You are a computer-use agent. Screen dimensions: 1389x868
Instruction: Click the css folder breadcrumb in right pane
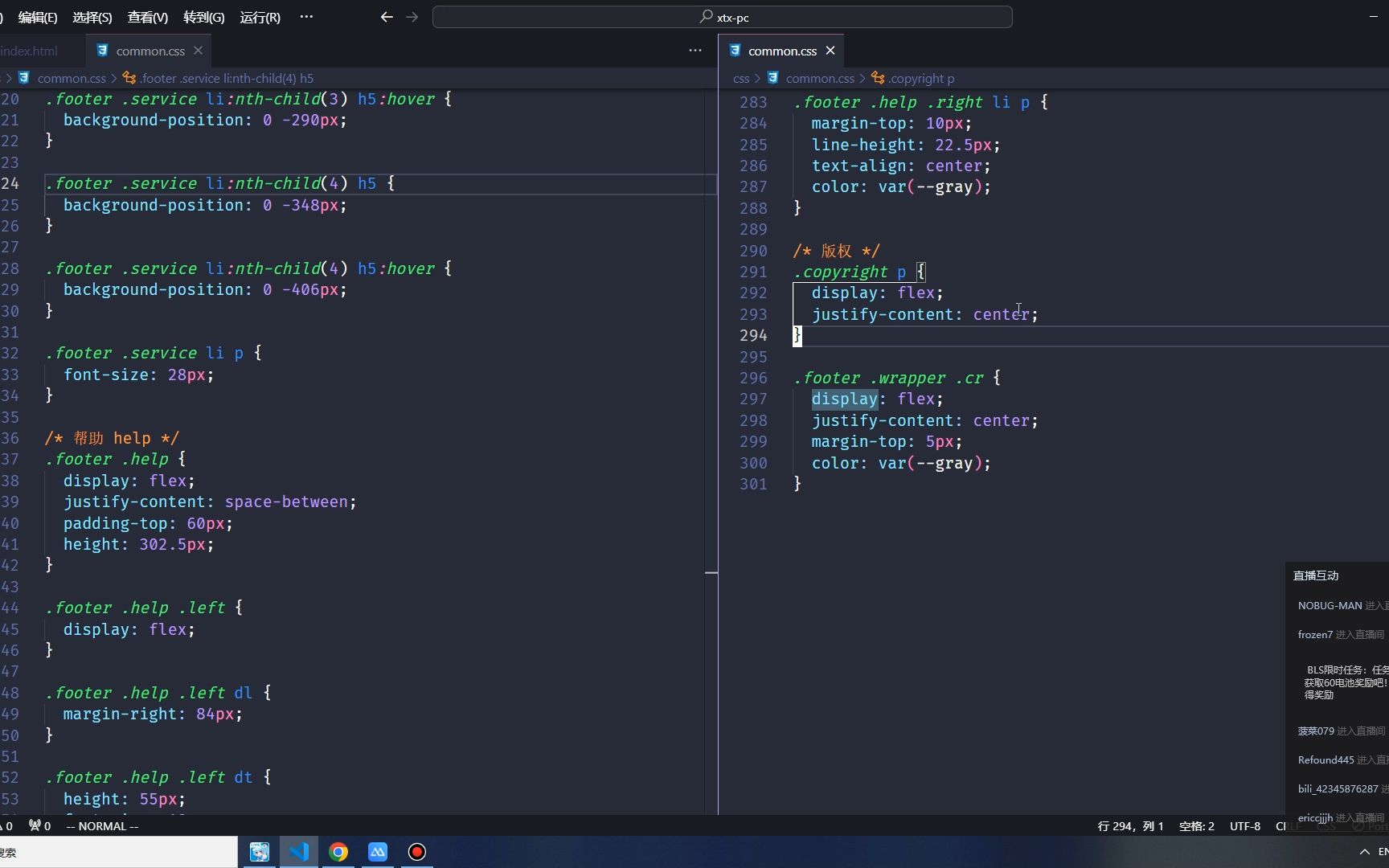pyautogui.click(x=741, y=78)
